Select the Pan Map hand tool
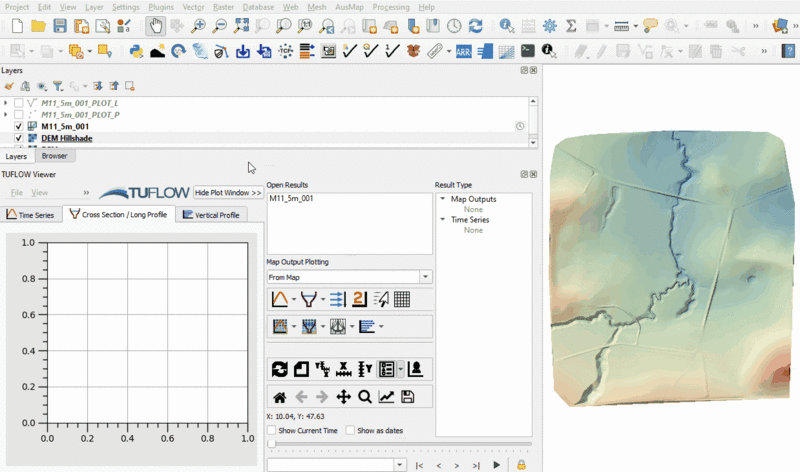800x472 pixels. [156, 25]
